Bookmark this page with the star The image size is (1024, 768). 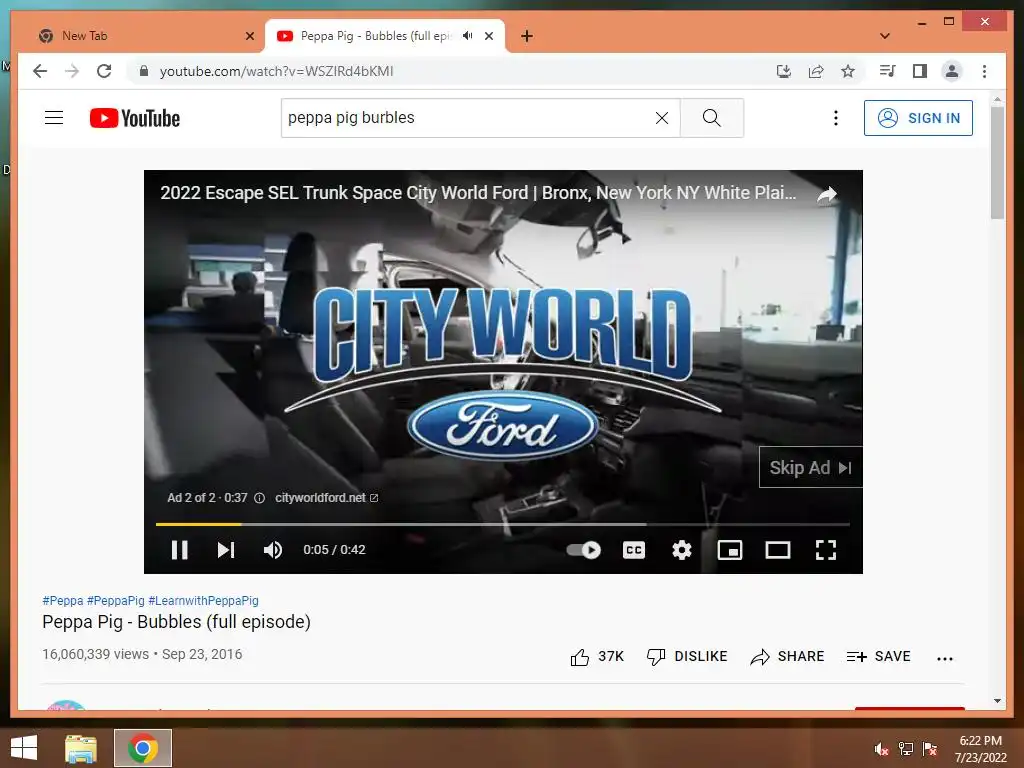(x=848, y=71)
